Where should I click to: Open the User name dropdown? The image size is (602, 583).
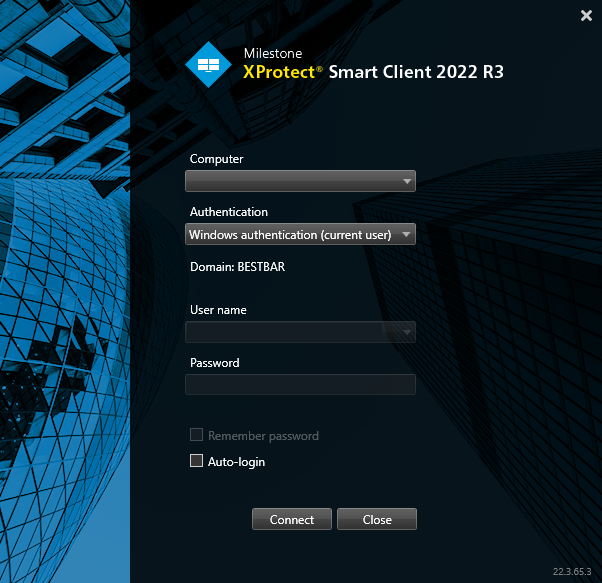click(300, 332)
